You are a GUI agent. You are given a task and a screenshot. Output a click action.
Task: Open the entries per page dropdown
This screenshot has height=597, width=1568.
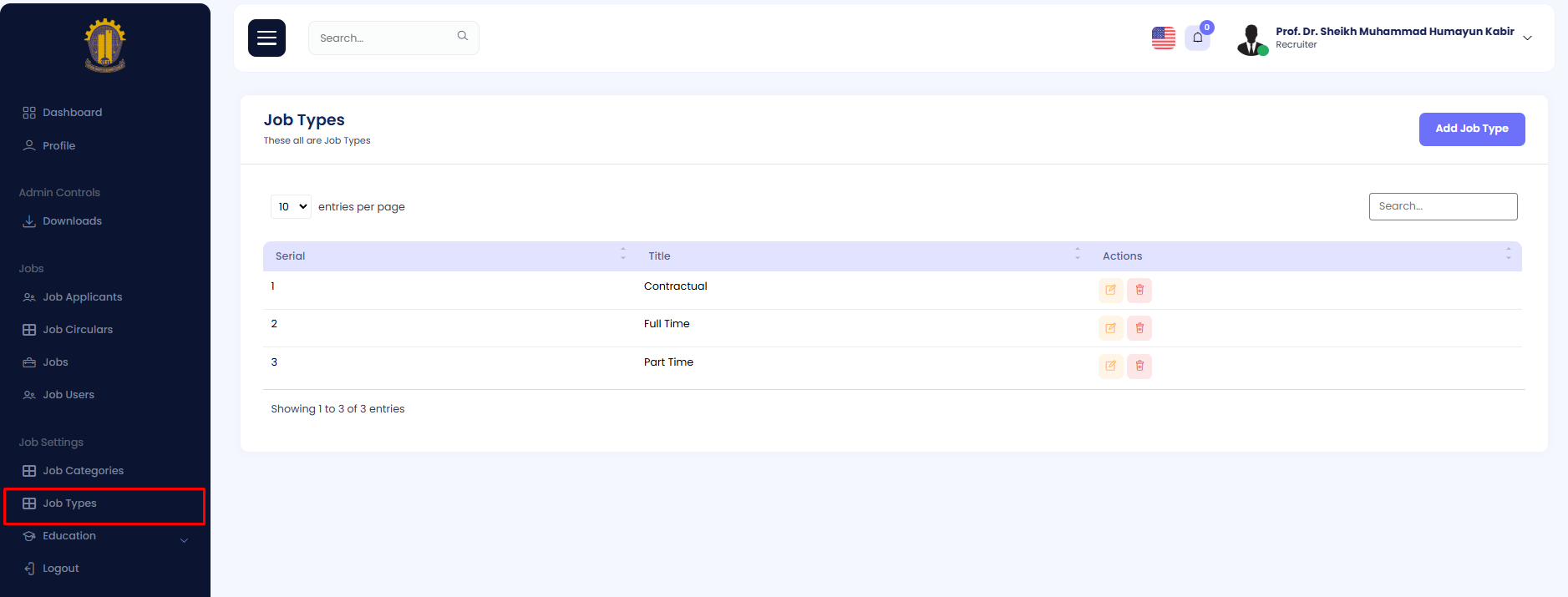point(291,207)
